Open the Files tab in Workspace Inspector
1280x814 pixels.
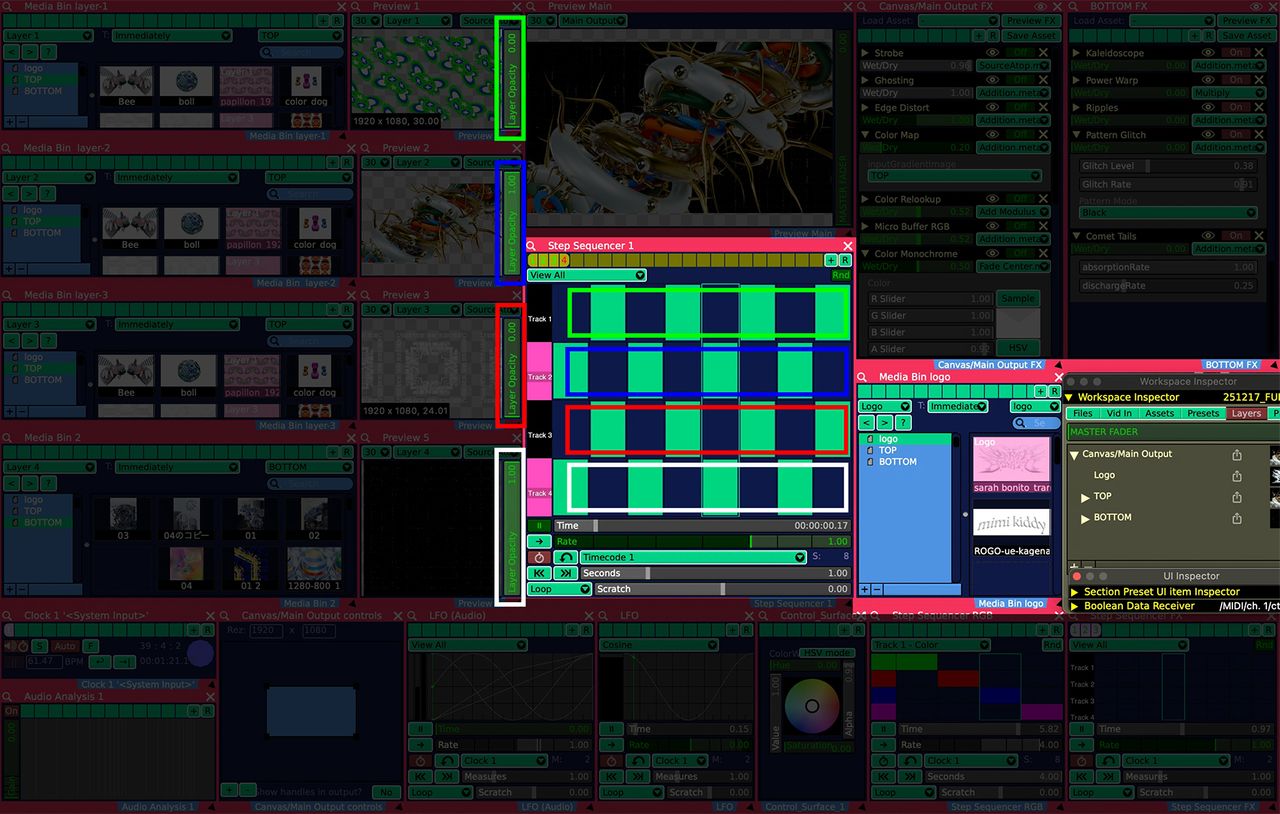pyautogui.click(x=1082, y=413)
